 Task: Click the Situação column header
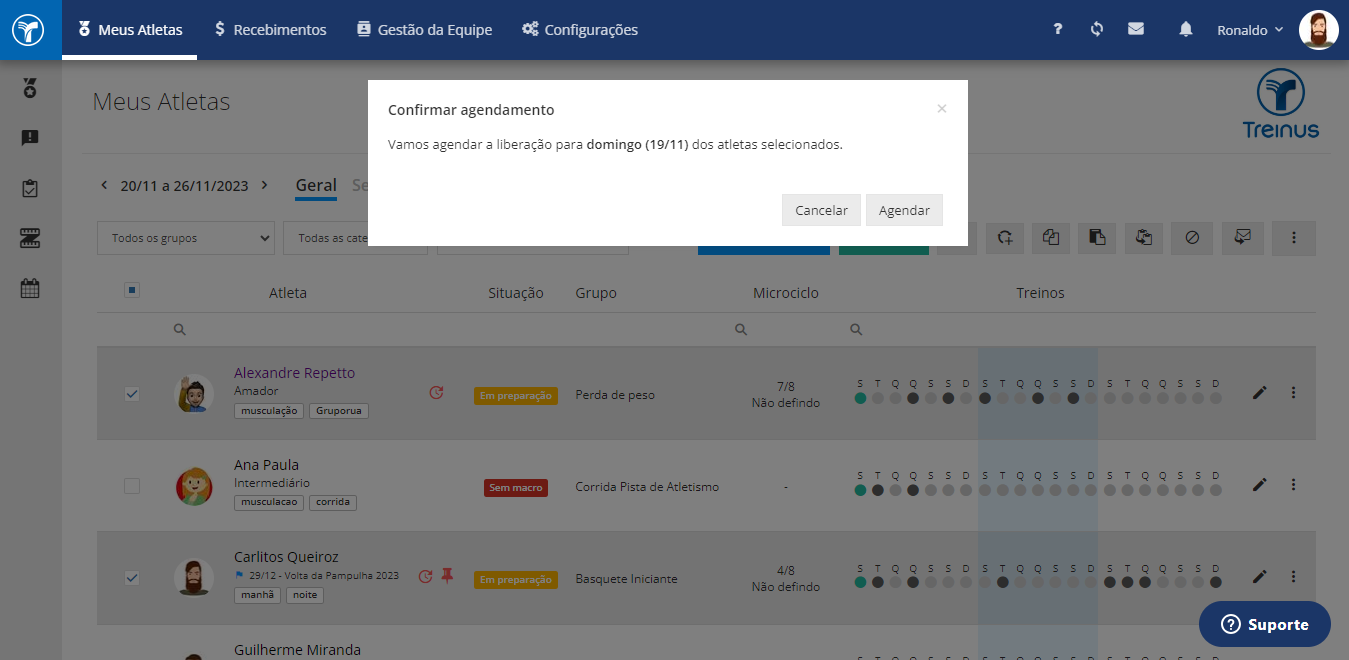pos(515,293)
